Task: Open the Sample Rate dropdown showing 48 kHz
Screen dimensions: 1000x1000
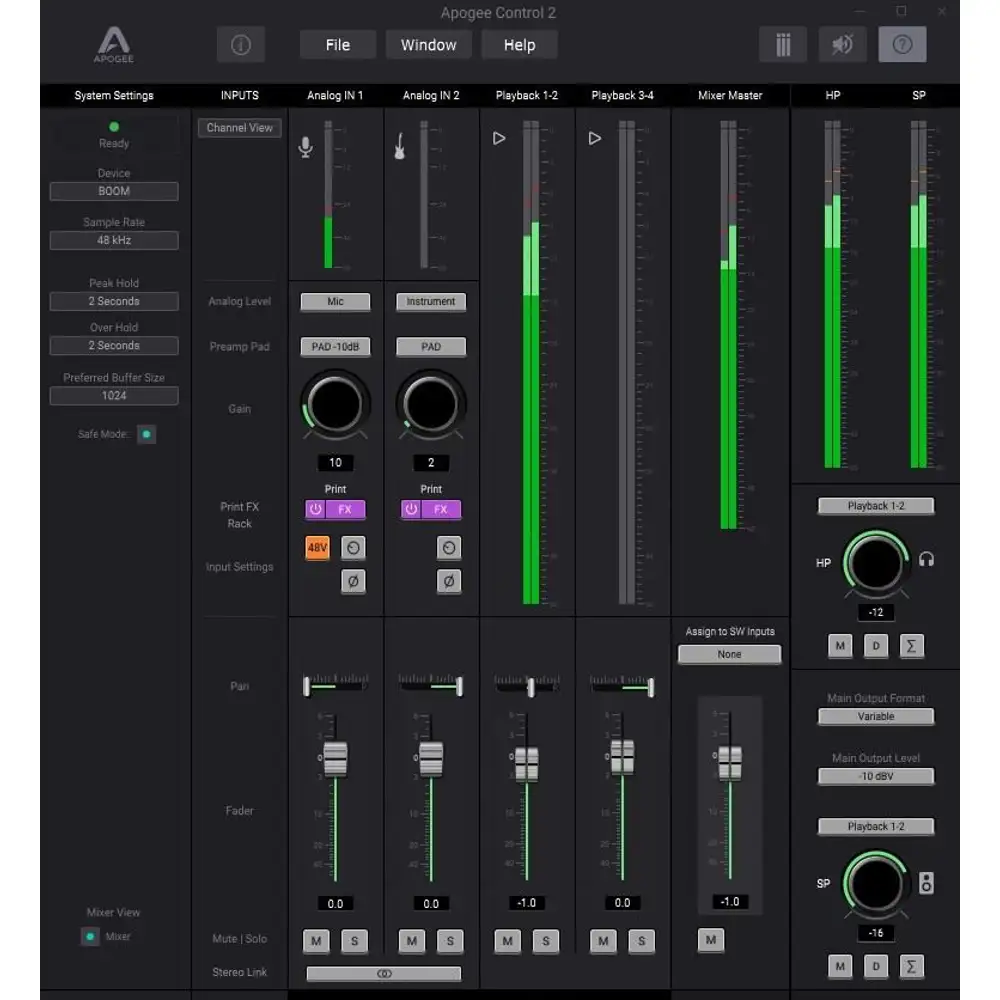Action: [x=114, y=240]
